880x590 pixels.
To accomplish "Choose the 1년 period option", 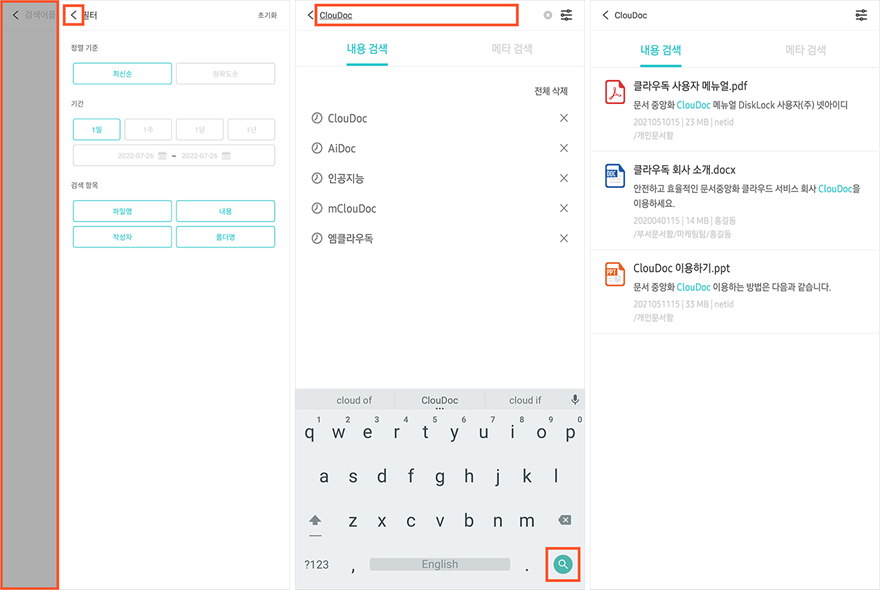I will [x=251, y=129].
